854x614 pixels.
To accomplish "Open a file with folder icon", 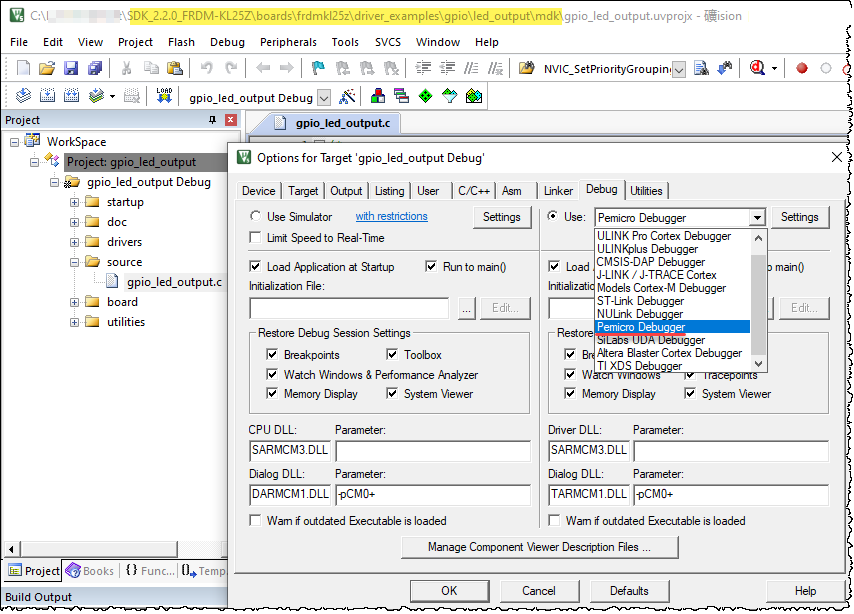I will click(47, 68).
